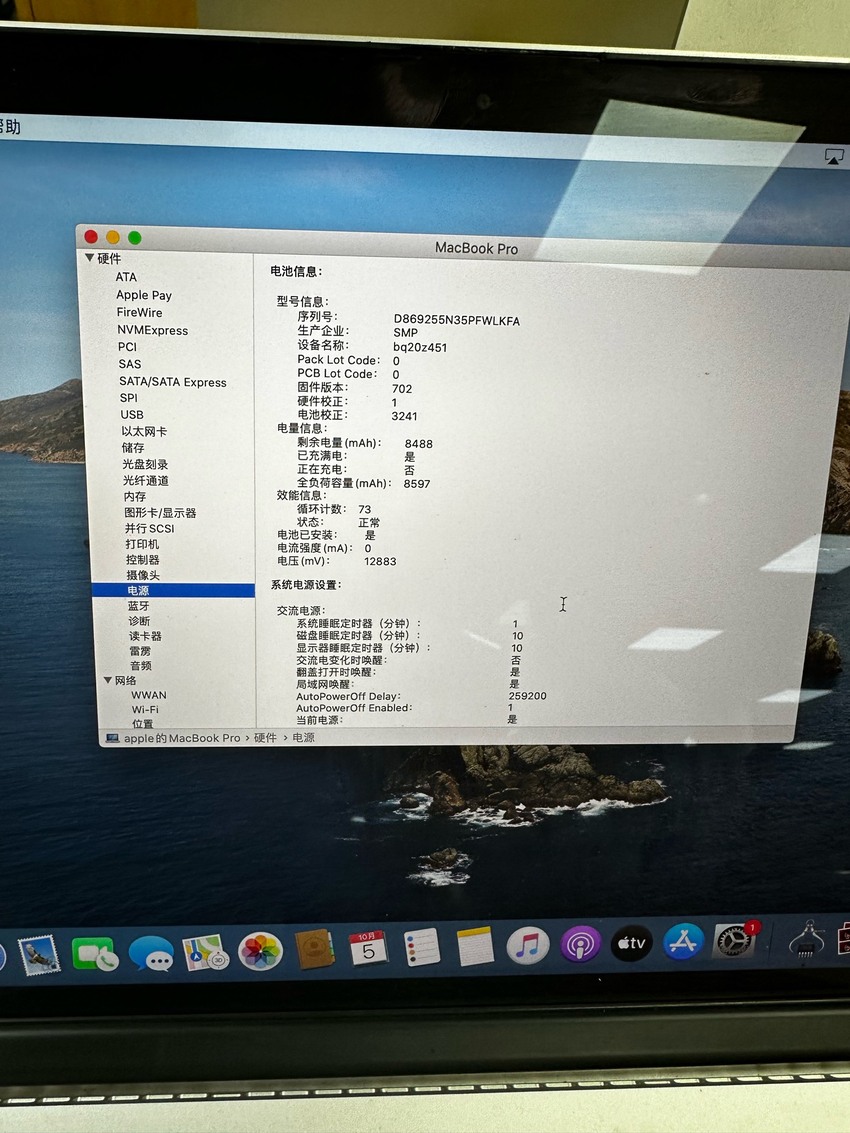Select 蓝牙 in the sidebar
Viewport: 850px width, 1133px height.
(x=139, y=606)
